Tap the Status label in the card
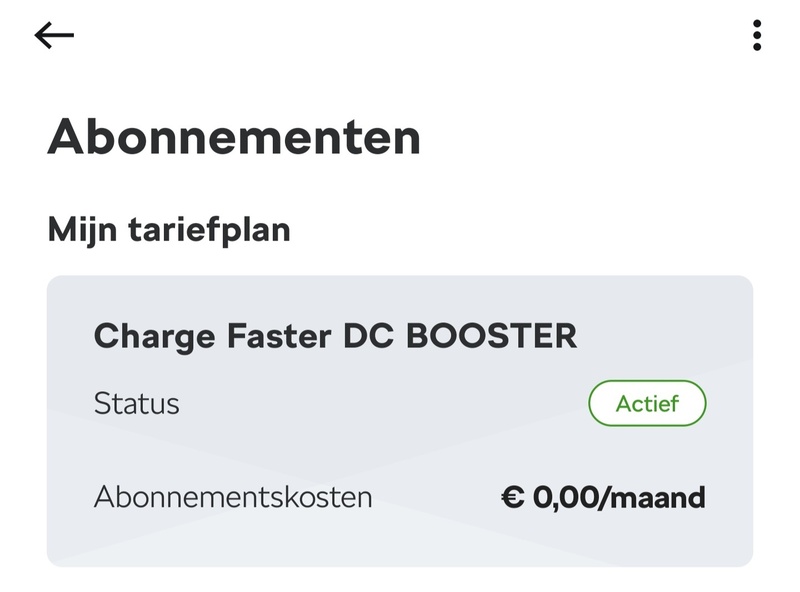Viewport: 800px width, 592px height. tap(136, 404)
